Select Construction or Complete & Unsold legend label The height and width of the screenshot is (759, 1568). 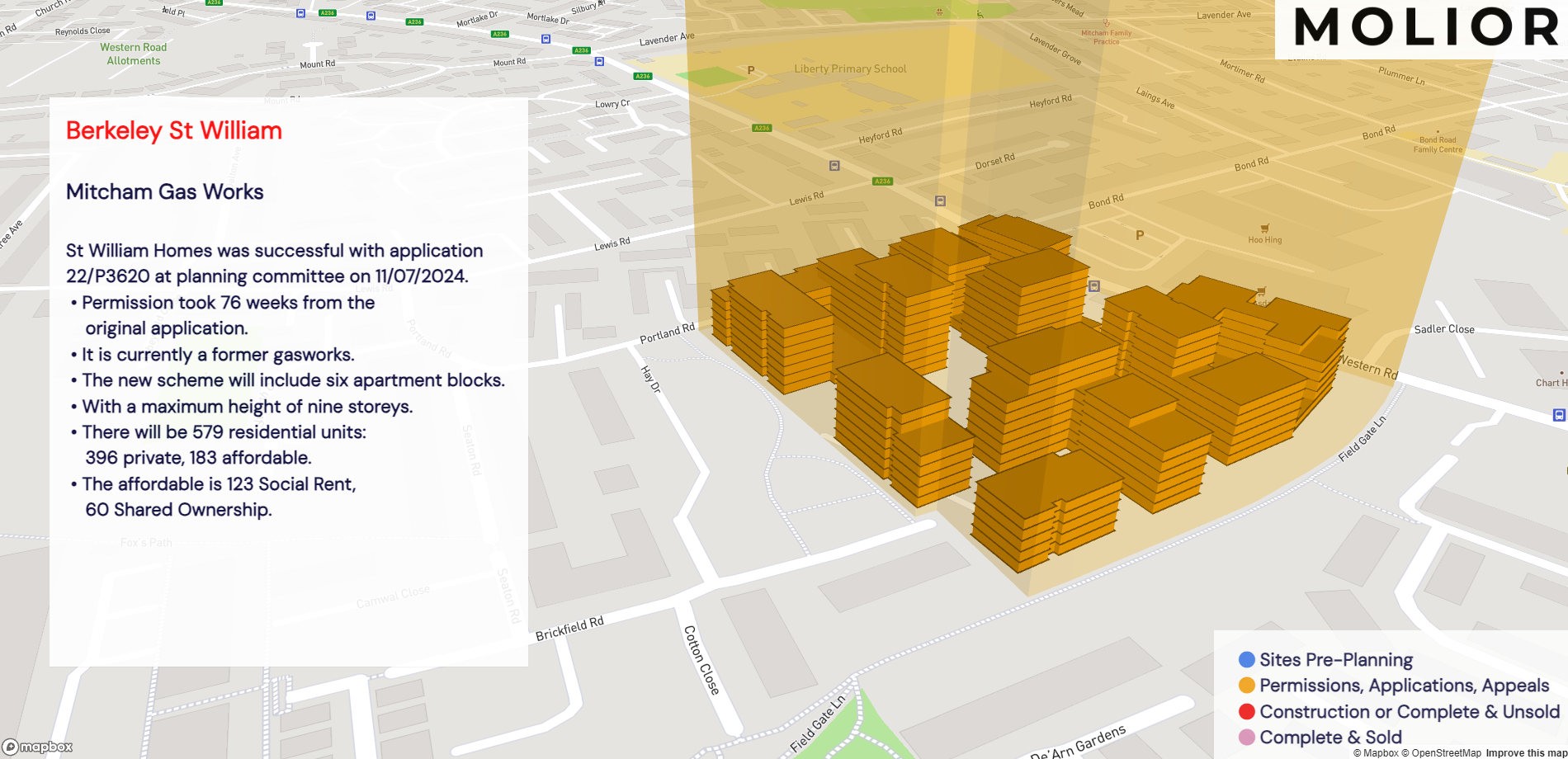coord(1410,711)
